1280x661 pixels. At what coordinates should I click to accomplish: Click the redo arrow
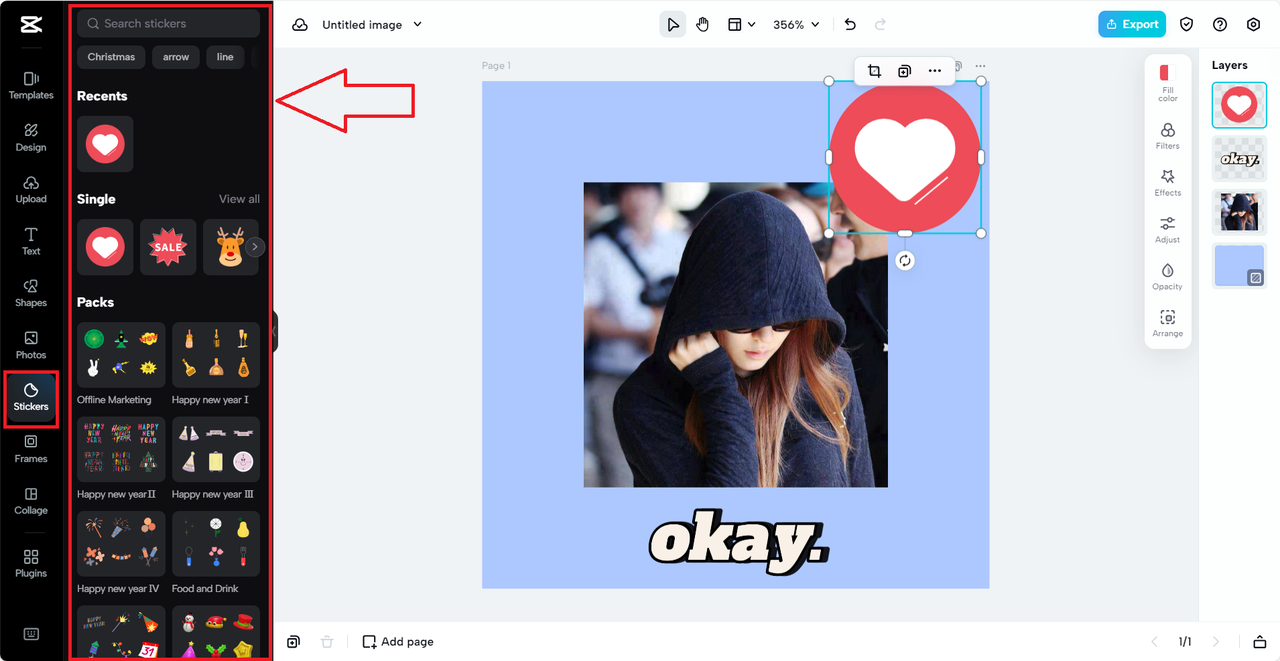pos(880,25)
